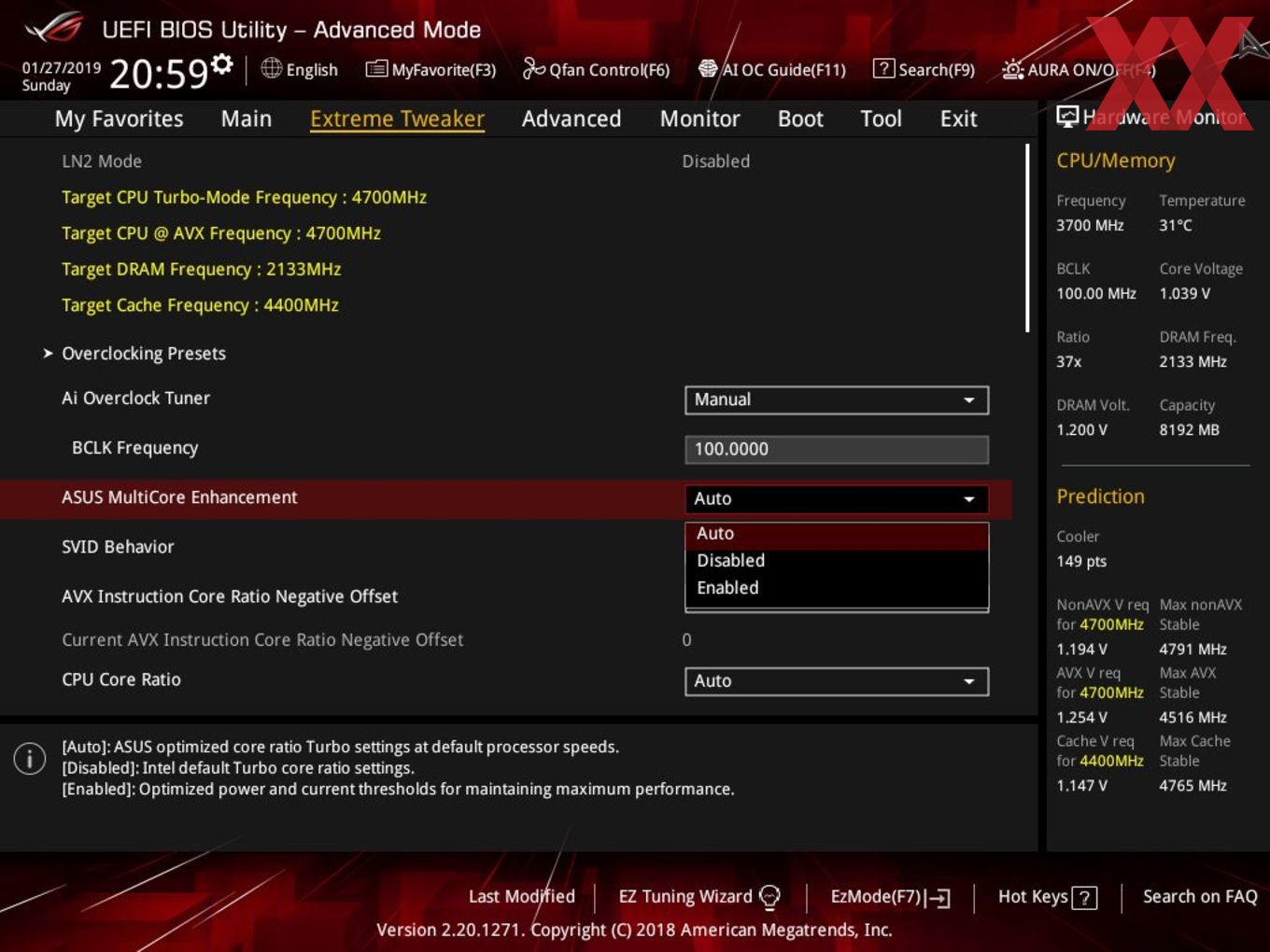1270x952 pixels.
Task: Click the Ai Overclock Tuner label
Action: (135, 398)
